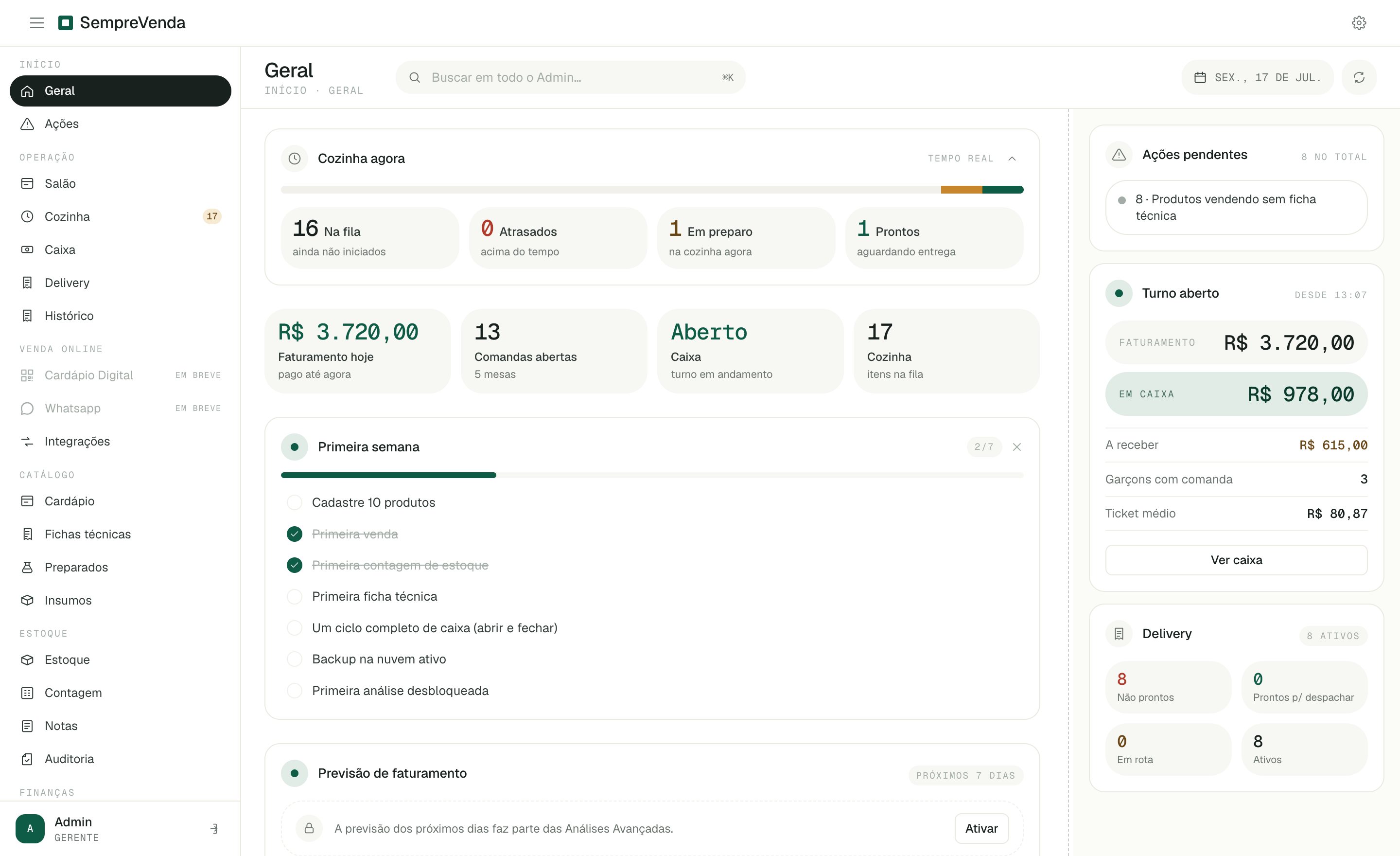Click the Faturamento hoje card
Screen dimensions: 1400x856
[357, 351]
